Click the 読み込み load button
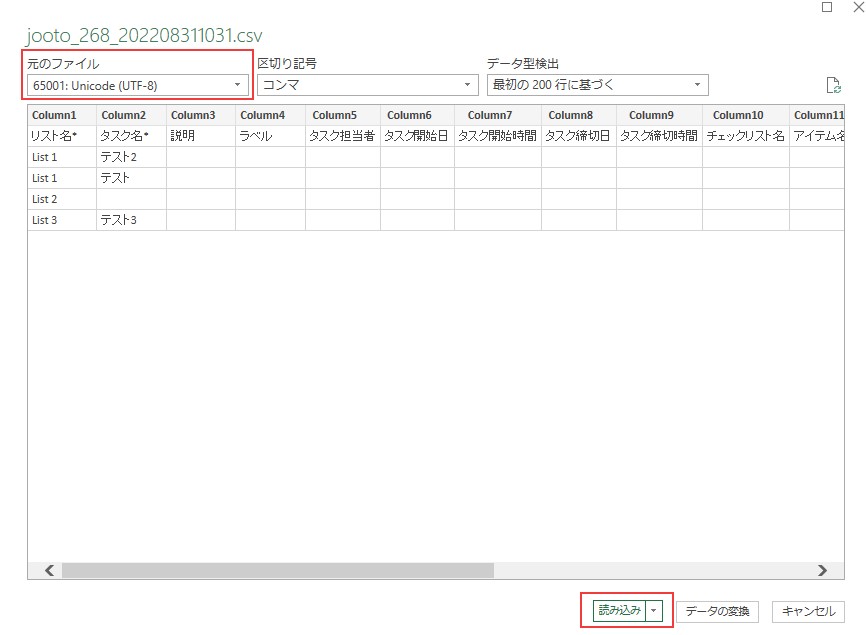The image size is (866, 635). 617,611
